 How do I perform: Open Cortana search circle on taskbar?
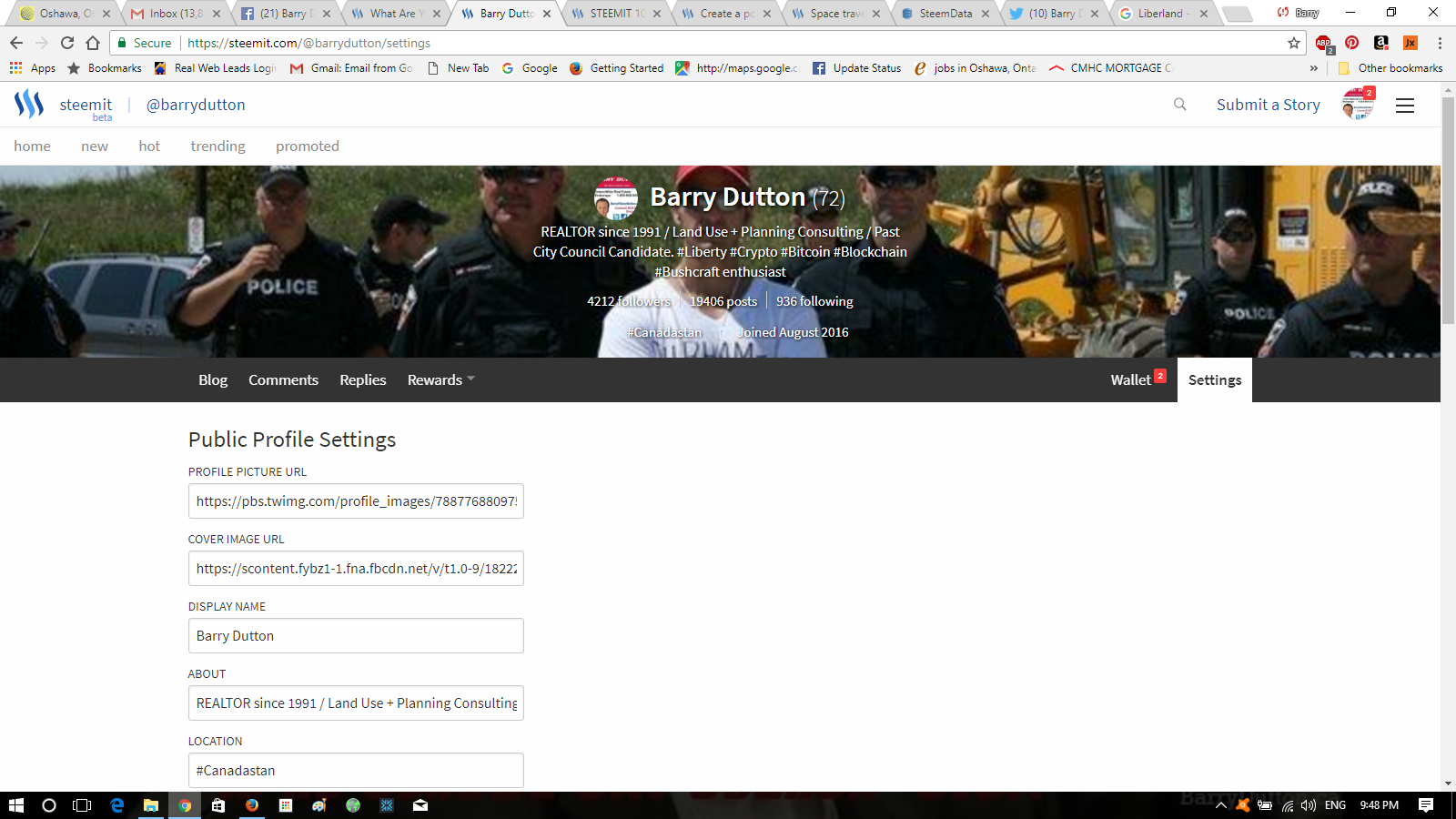coord(49,805)
